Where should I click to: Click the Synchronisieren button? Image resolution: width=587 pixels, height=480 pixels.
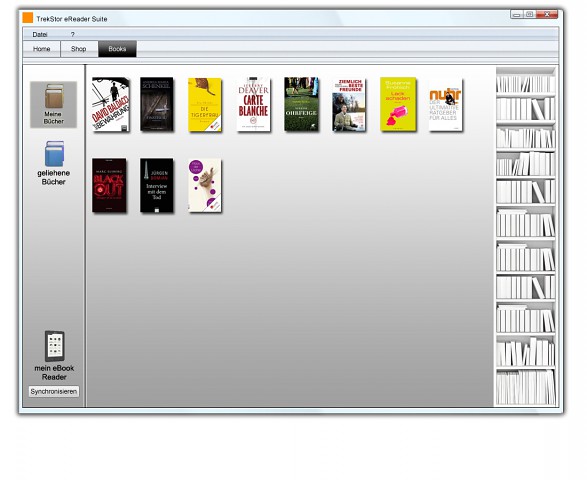[54, 392]
